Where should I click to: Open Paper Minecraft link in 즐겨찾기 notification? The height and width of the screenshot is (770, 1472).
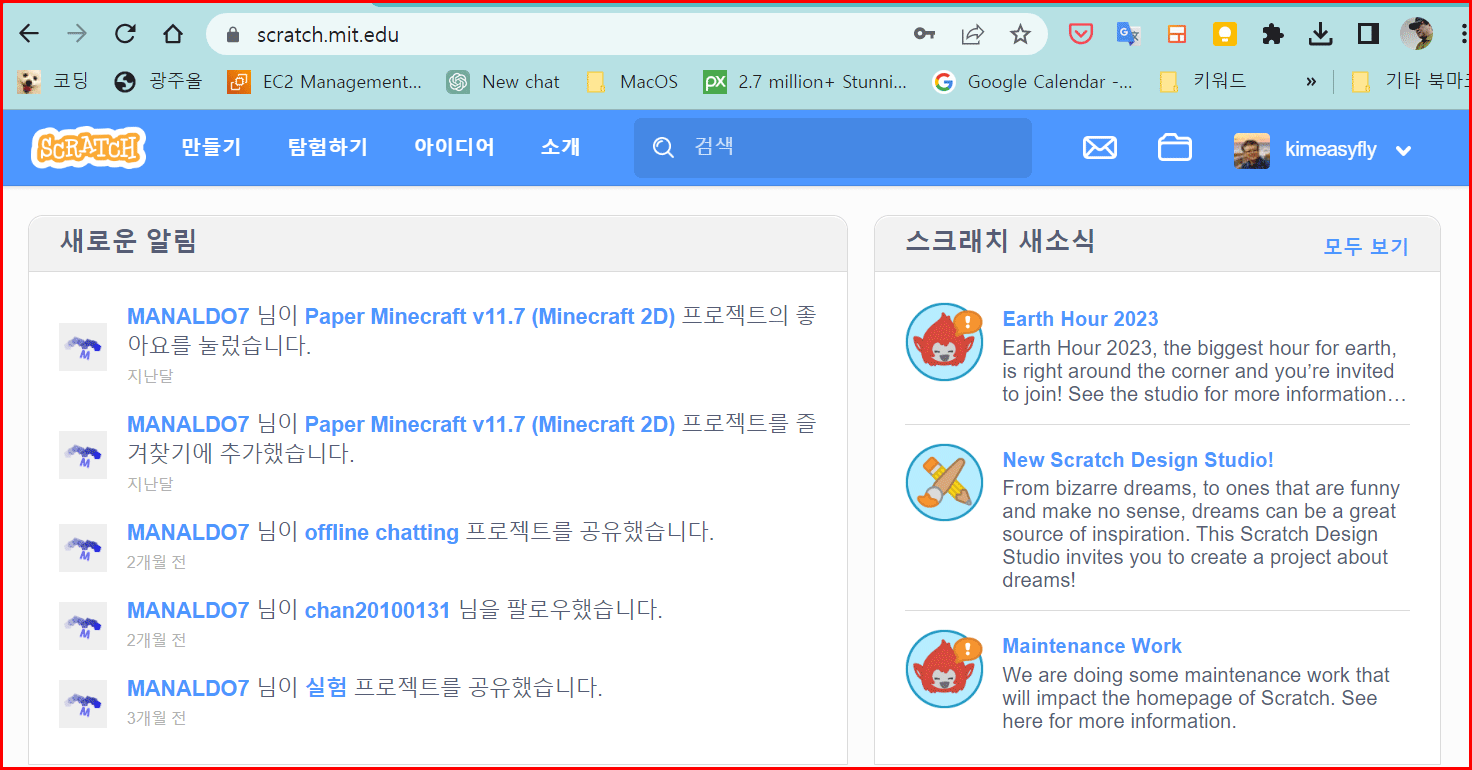pyautogui.click(x=490, y=425)
